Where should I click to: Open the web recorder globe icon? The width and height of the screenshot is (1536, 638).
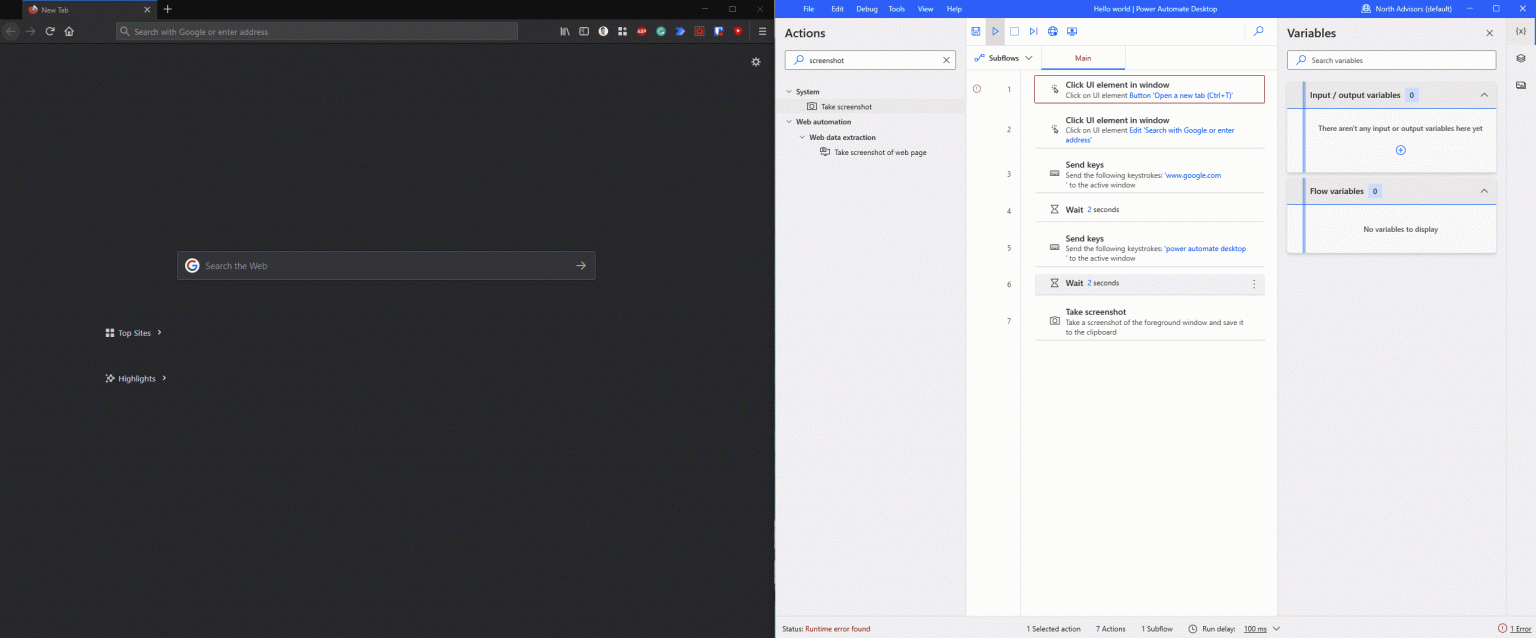[x=1053, y=31]
